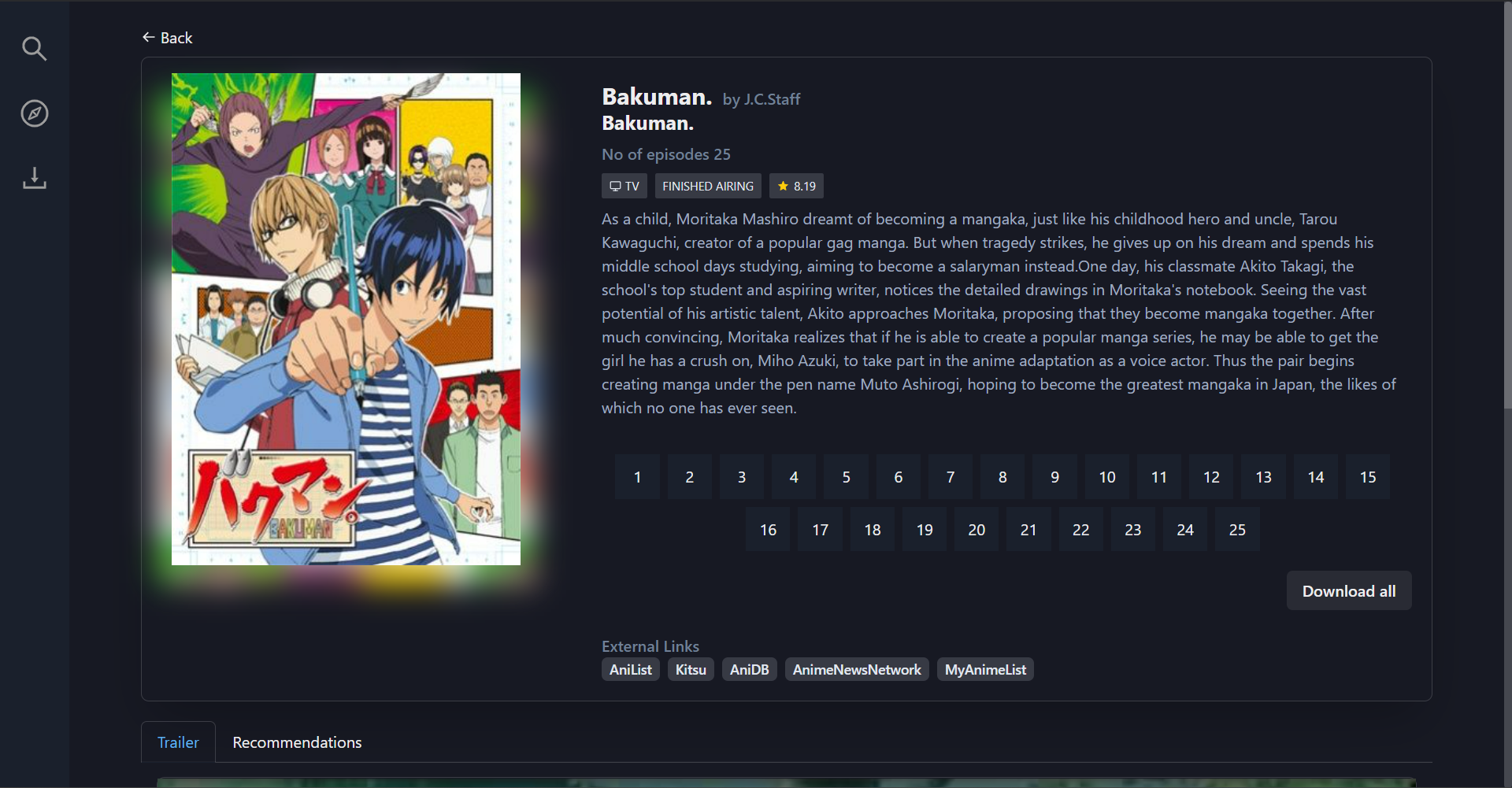The height and width of the screenshot is (788, 1512).
Task: Switch to the Recommendations tab
Action: 297,742
